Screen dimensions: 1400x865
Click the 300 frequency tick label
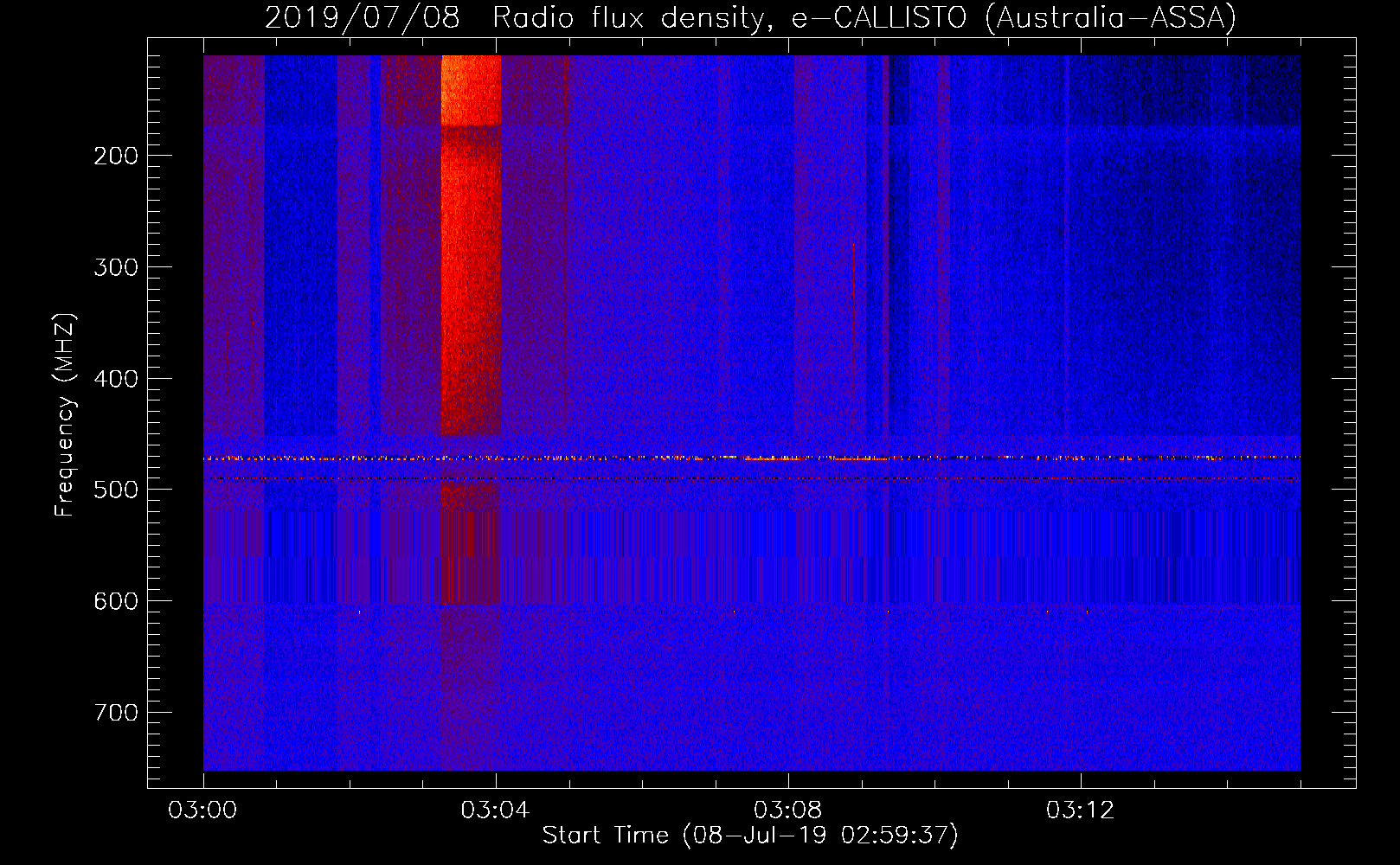point(116,267)
